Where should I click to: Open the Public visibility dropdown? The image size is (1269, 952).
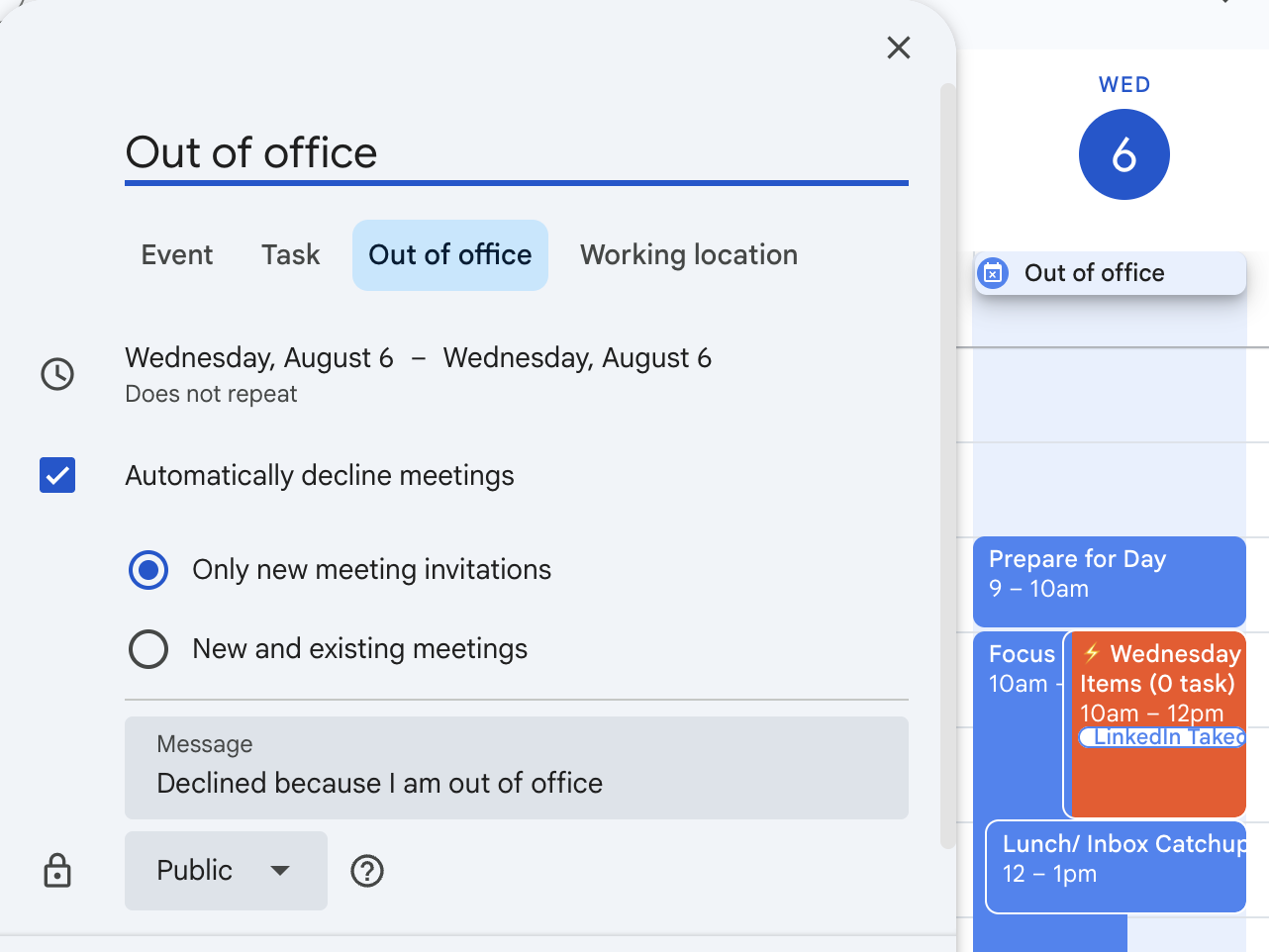tap(226, 871)
